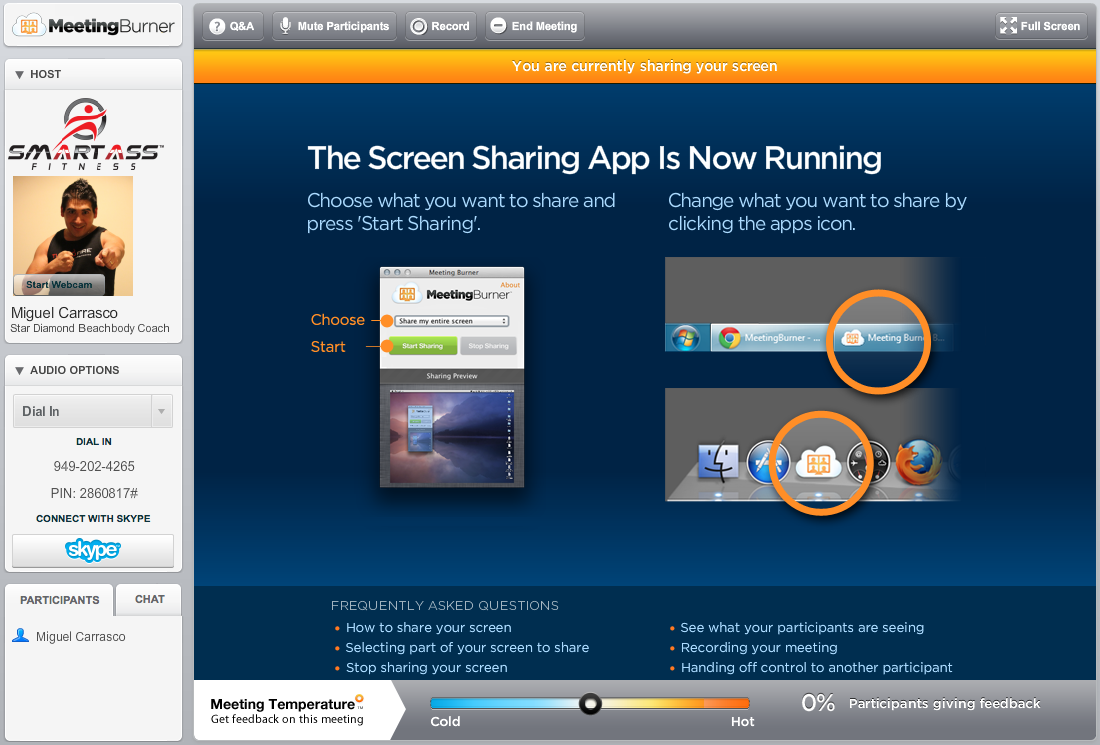Click the host's profile photo
This screenshot has width=1100, height=745.
(73, 236)
